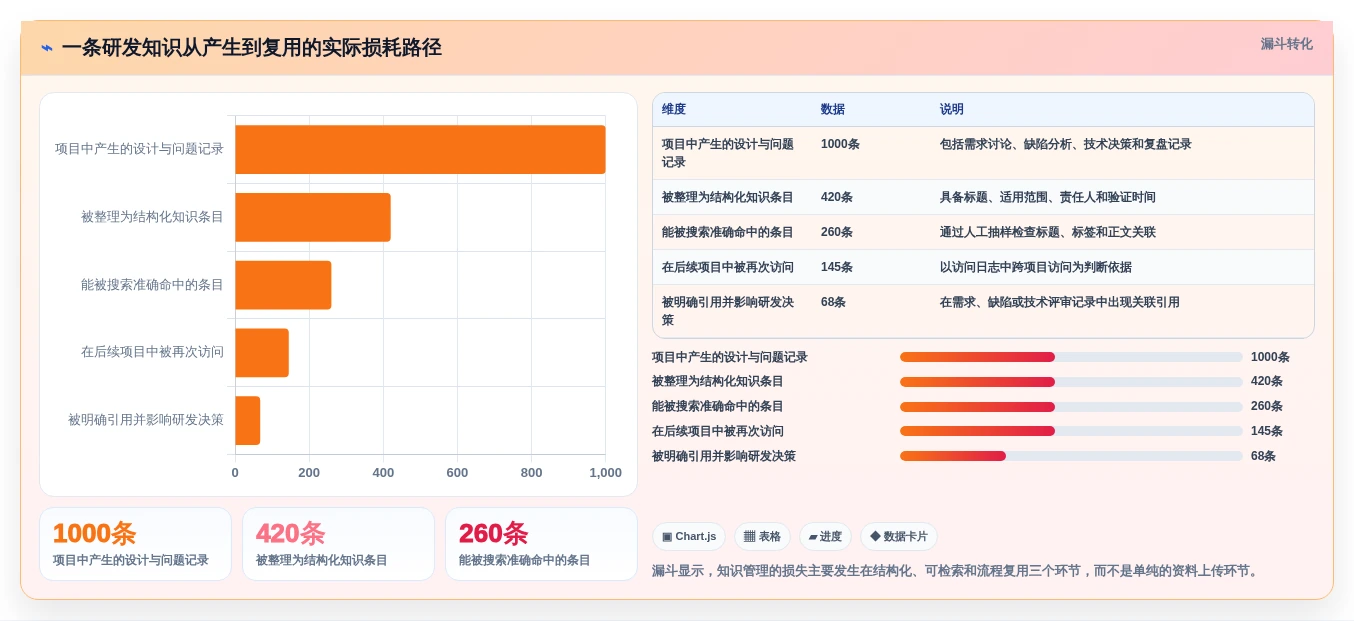Viewport: 1354px width, 621px height.
Task: Click the table row label 在后续项目中被再次访问
Action: pos(728,267)
